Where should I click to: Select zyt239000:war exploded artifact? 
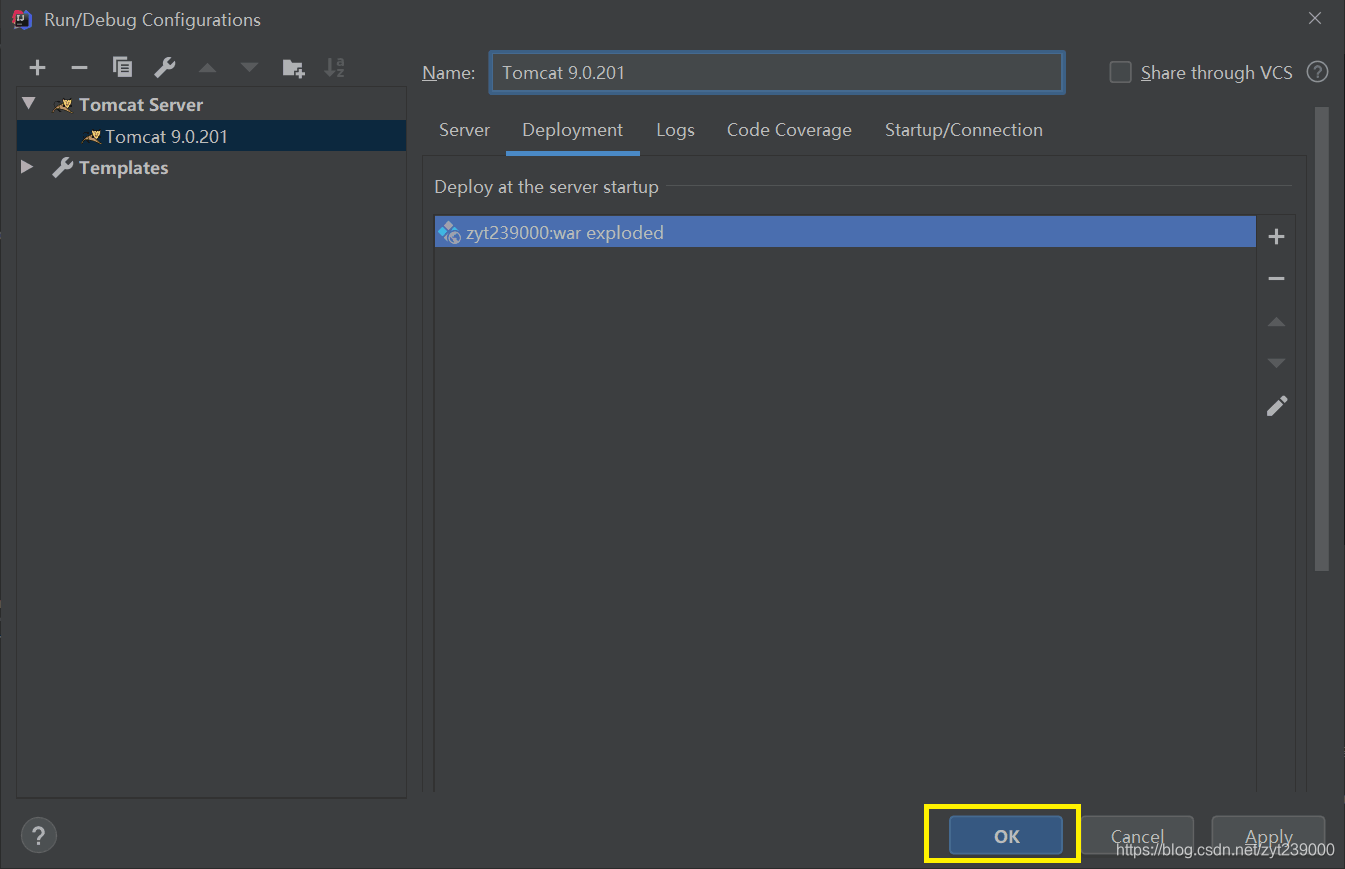click(x=845, y=232)
